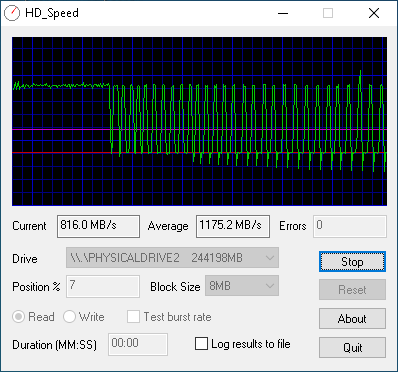The height and width of the screenshot is (372, 398).
Task: Click the Errors count field
Action: coord(350,226)
